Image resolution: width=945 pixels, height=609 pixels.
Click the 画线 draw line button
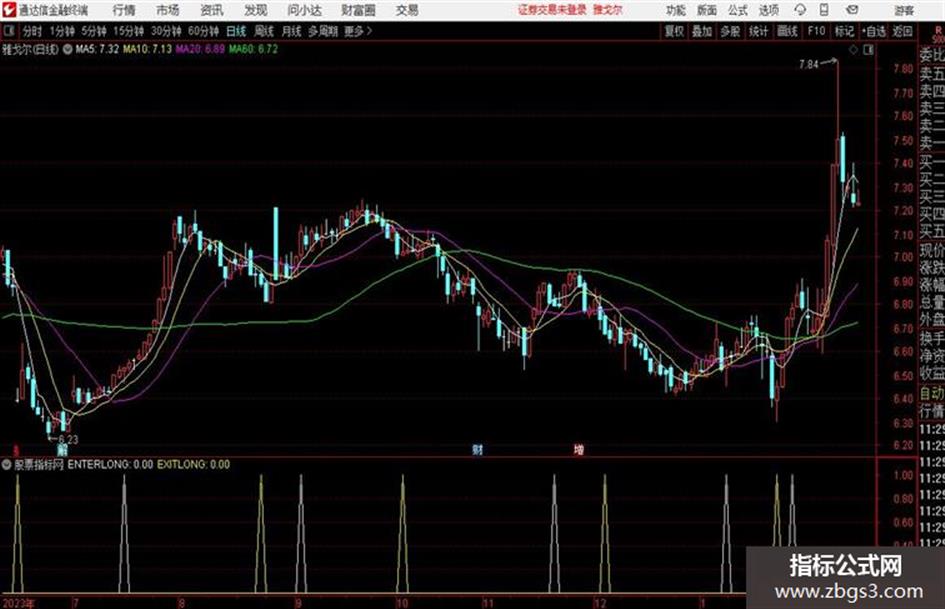point(787,31)
